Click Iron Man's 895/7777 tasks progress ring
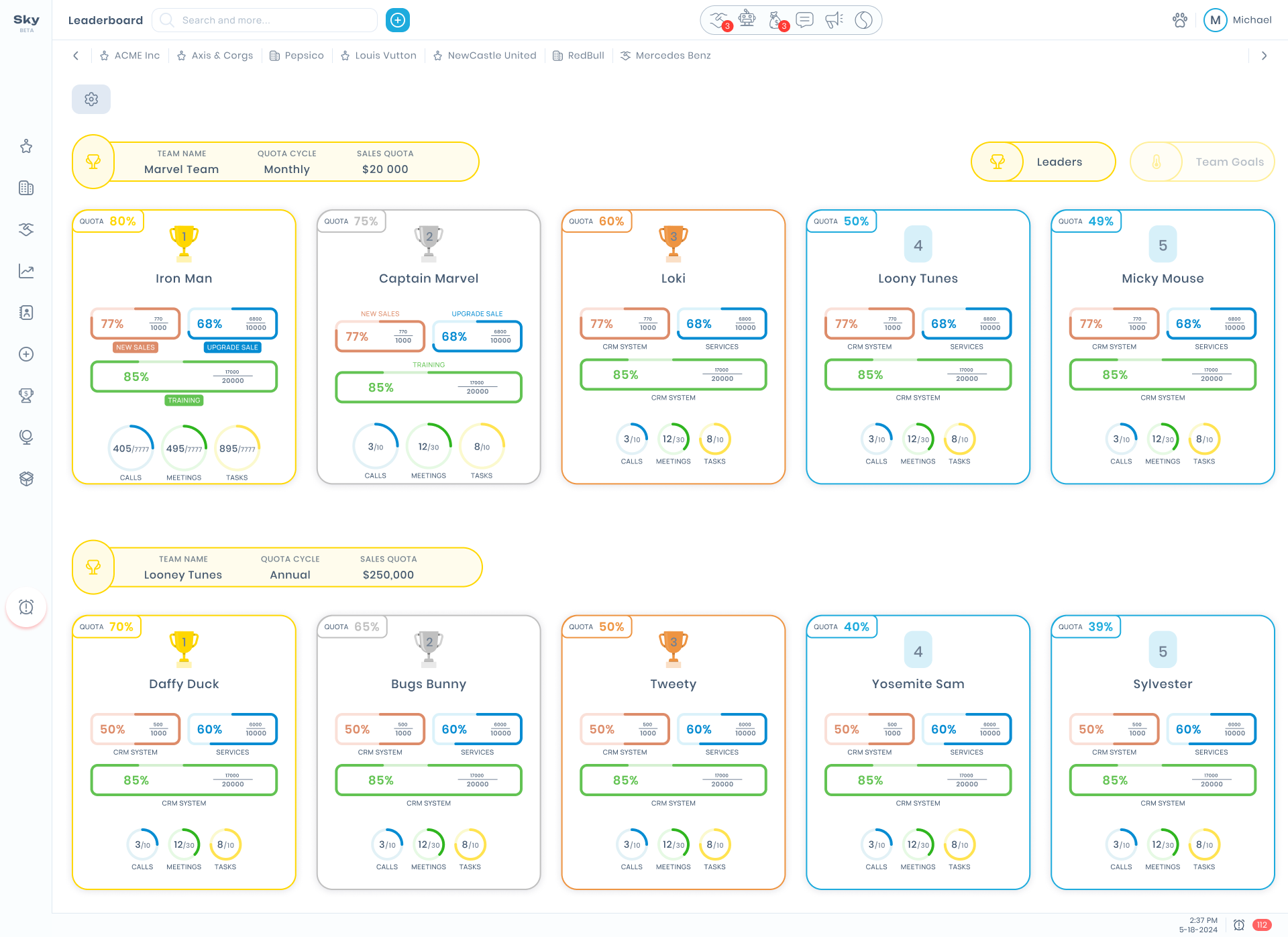 (237, 448)
